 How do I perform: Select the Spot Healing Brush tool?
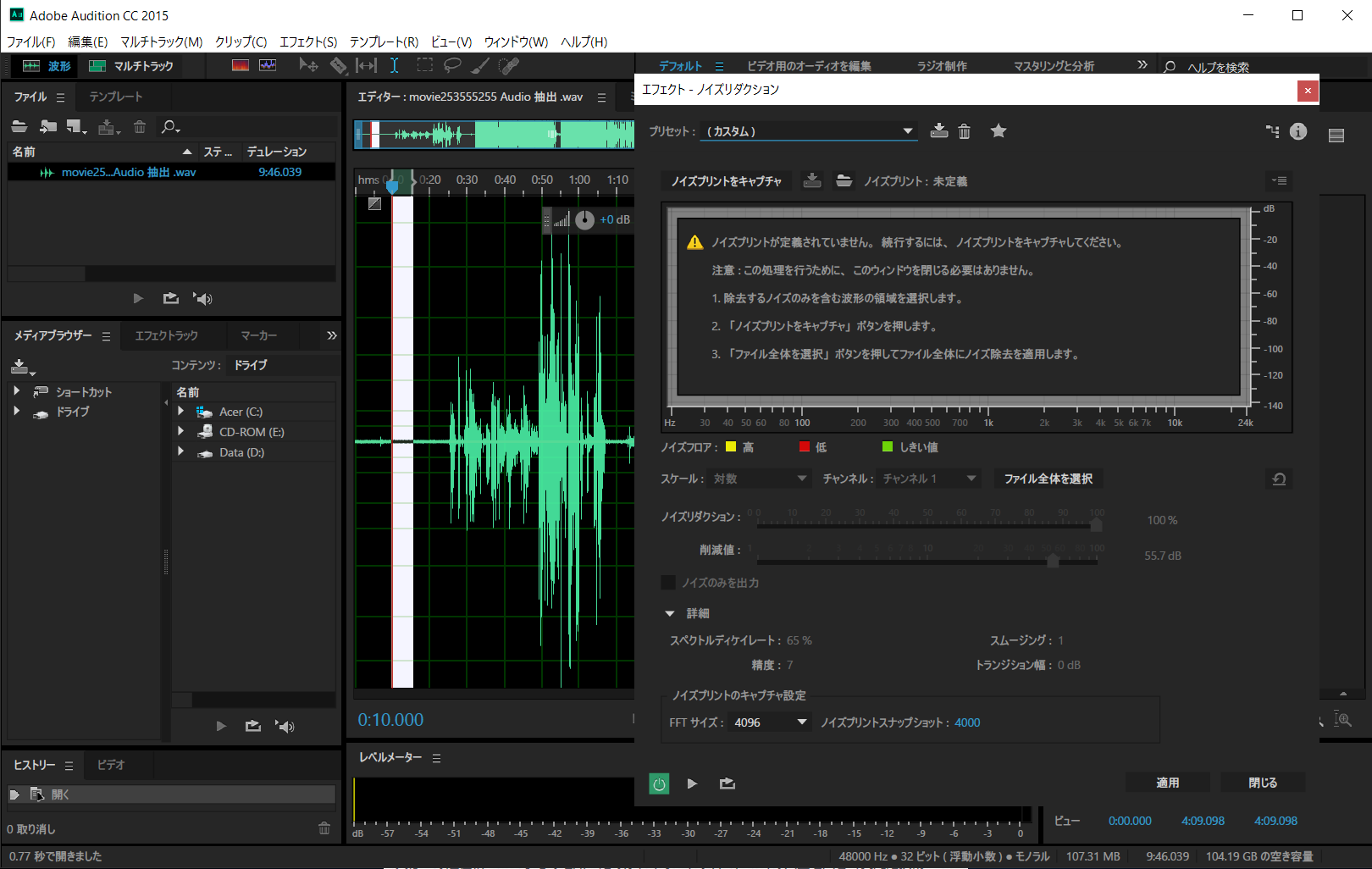[x=508, y=65]
